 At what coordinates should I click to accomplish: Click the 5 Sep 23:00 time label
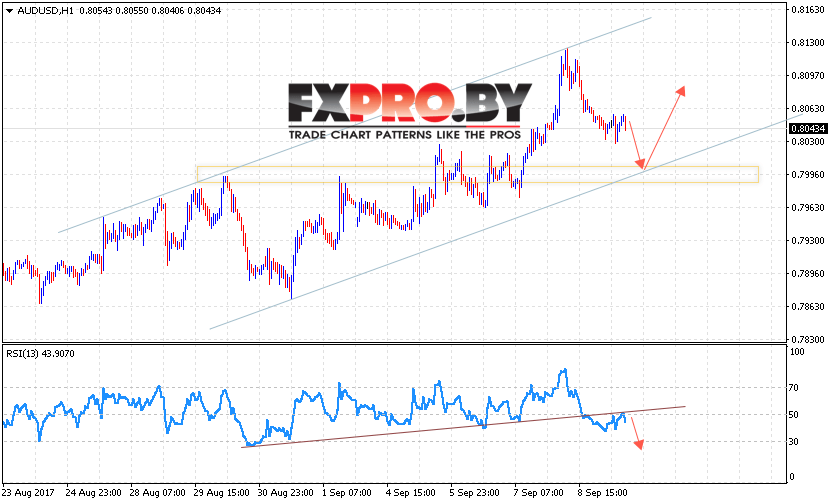coord(475,492)
